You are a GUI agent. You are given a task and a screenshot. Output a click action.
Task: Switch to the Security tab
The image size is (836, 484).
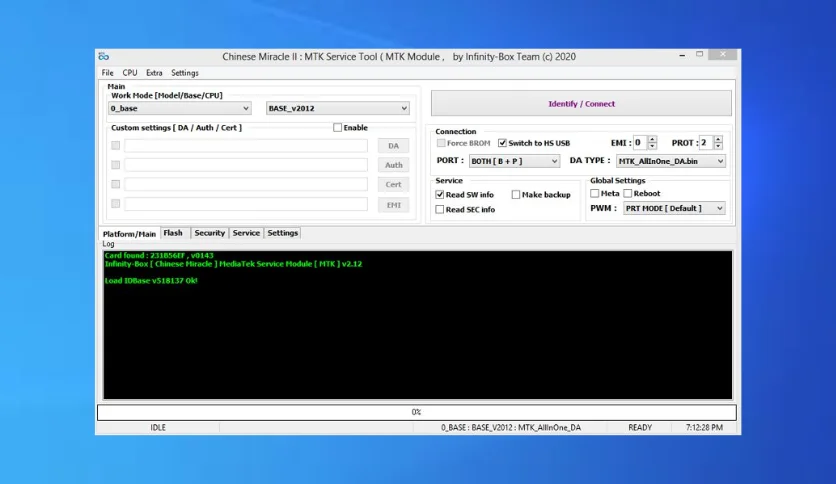[x=210, y=233]
